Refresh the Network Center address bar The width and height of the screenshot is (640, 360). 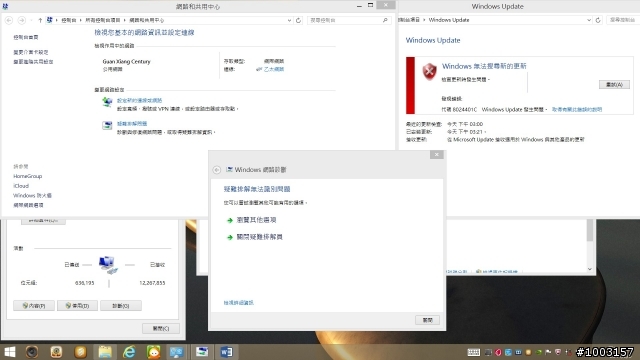coord(298,20)
